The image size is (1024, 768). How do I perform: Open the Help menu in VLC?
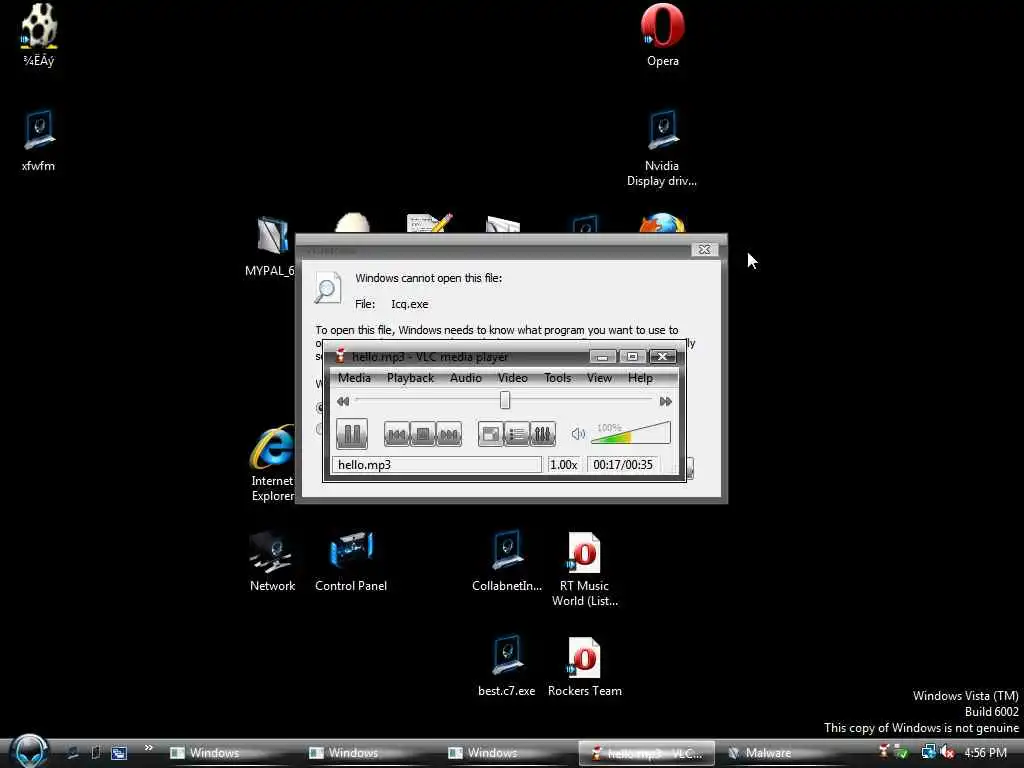point(641,377)
